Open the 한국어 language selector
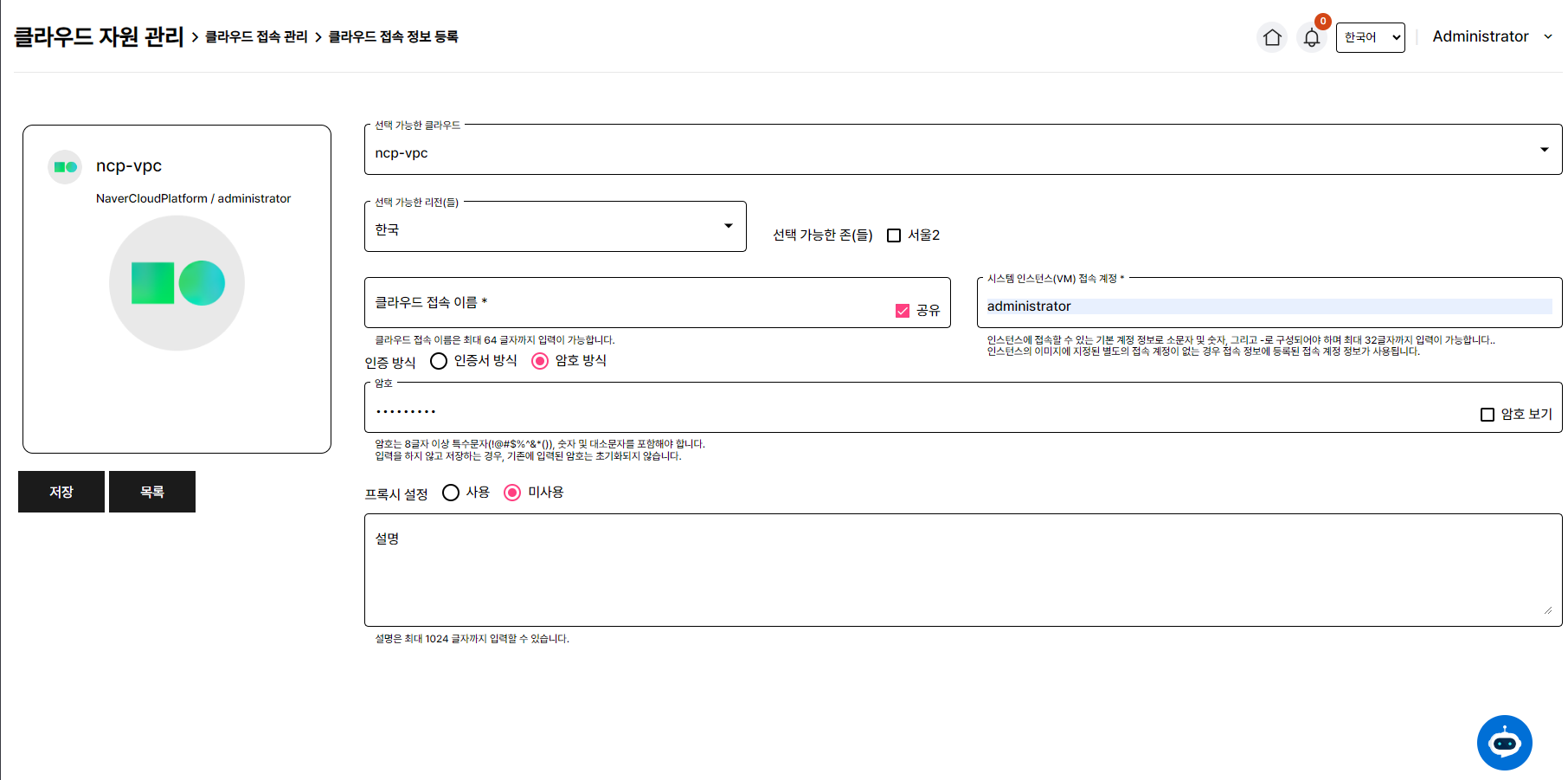 (1370, 37)
